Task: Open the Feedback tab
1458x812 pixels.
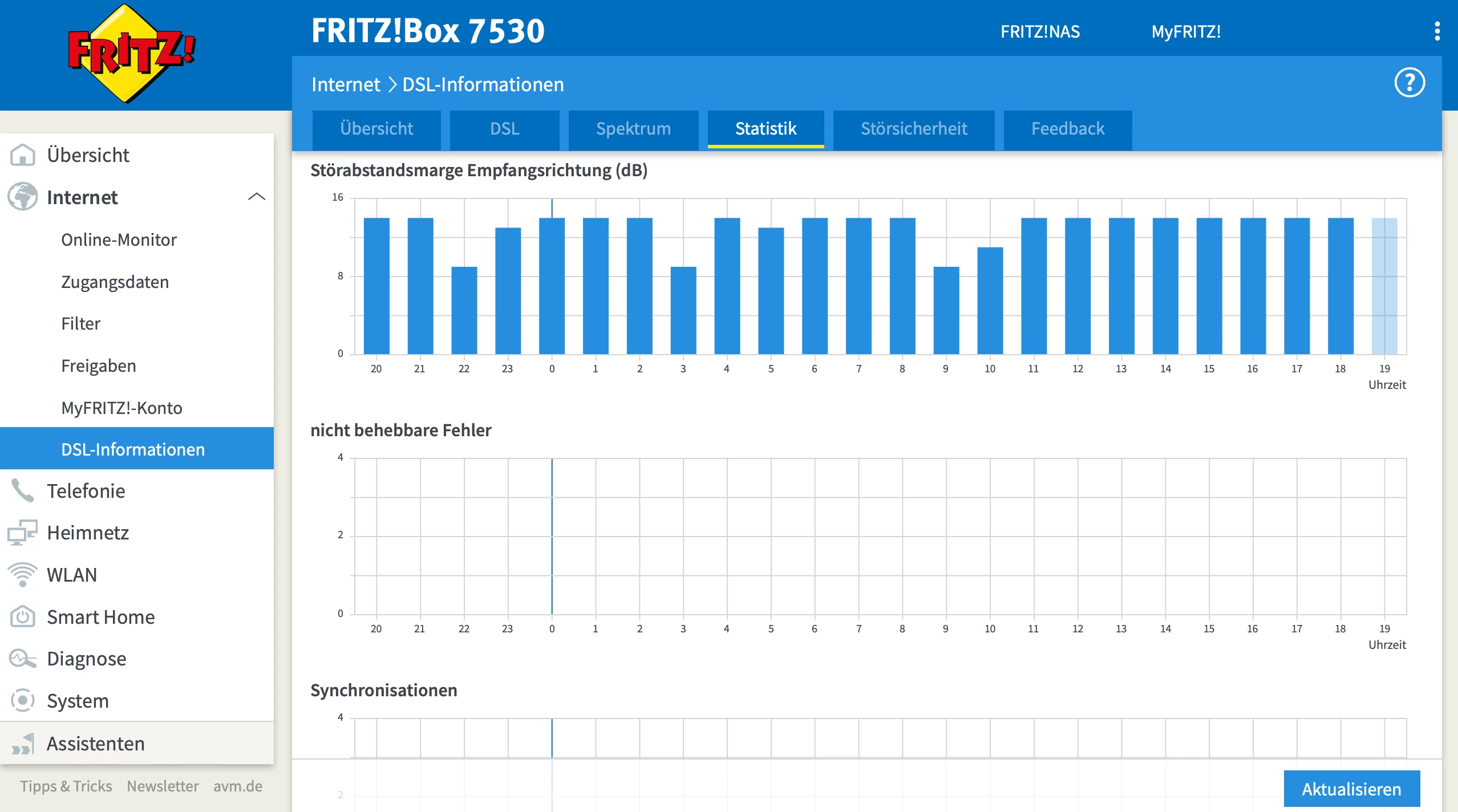Action: pos(1067,129)
